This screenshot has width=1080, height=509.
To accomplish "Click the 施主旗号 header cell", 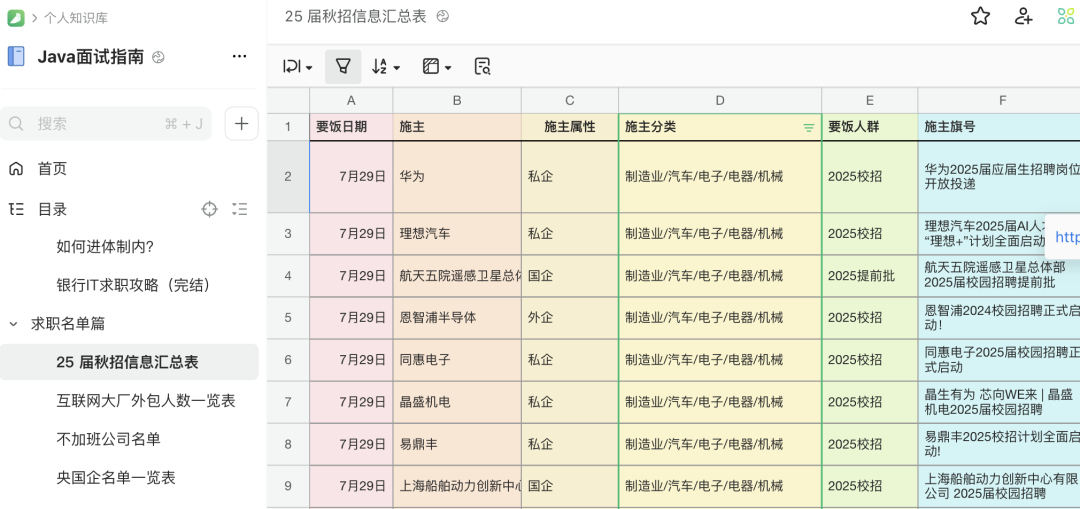I will pyautogui.click(x=999, y=127).
